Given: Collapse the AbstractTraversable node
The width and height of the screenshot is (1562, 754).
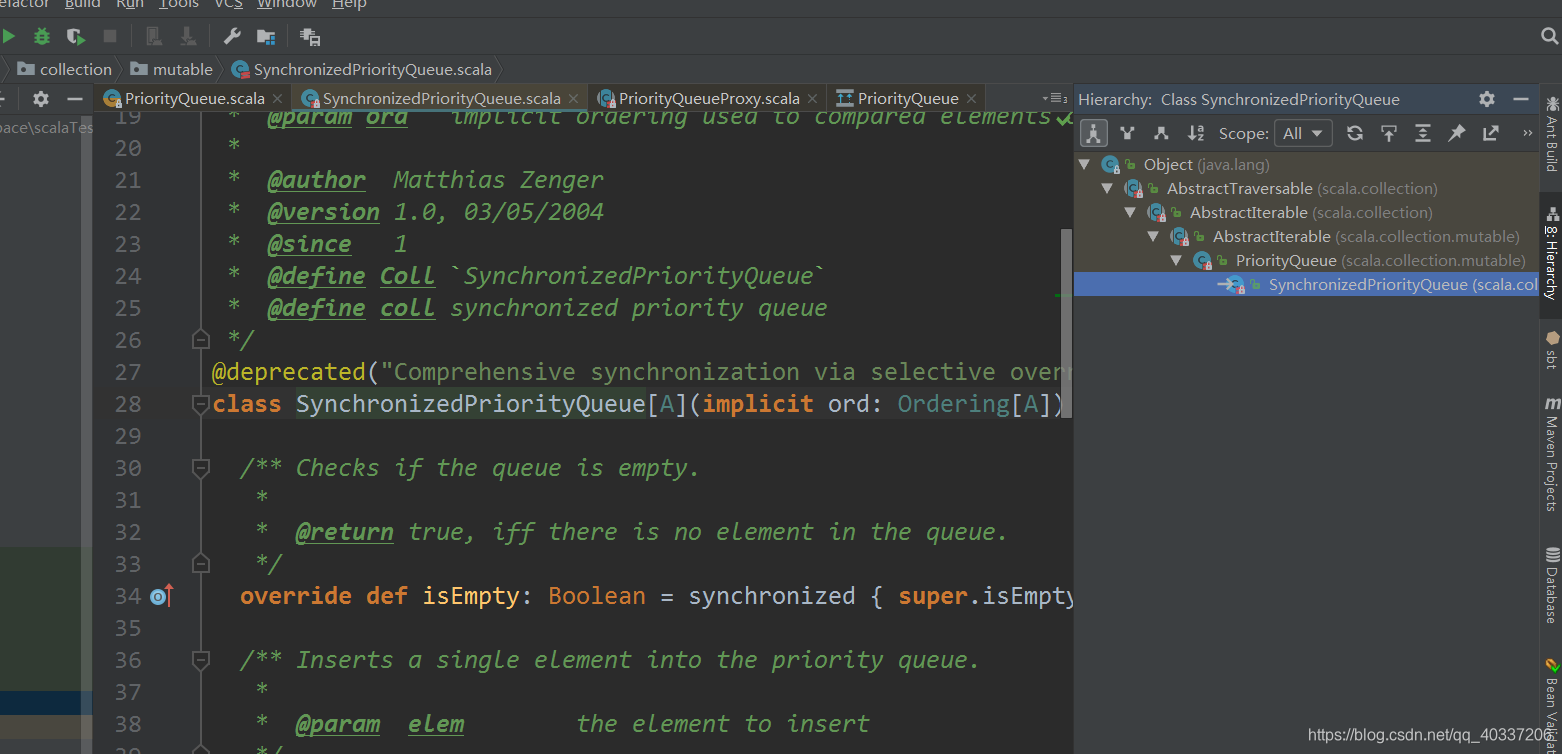Looking at the screenshot, I should pos(1108,188).
